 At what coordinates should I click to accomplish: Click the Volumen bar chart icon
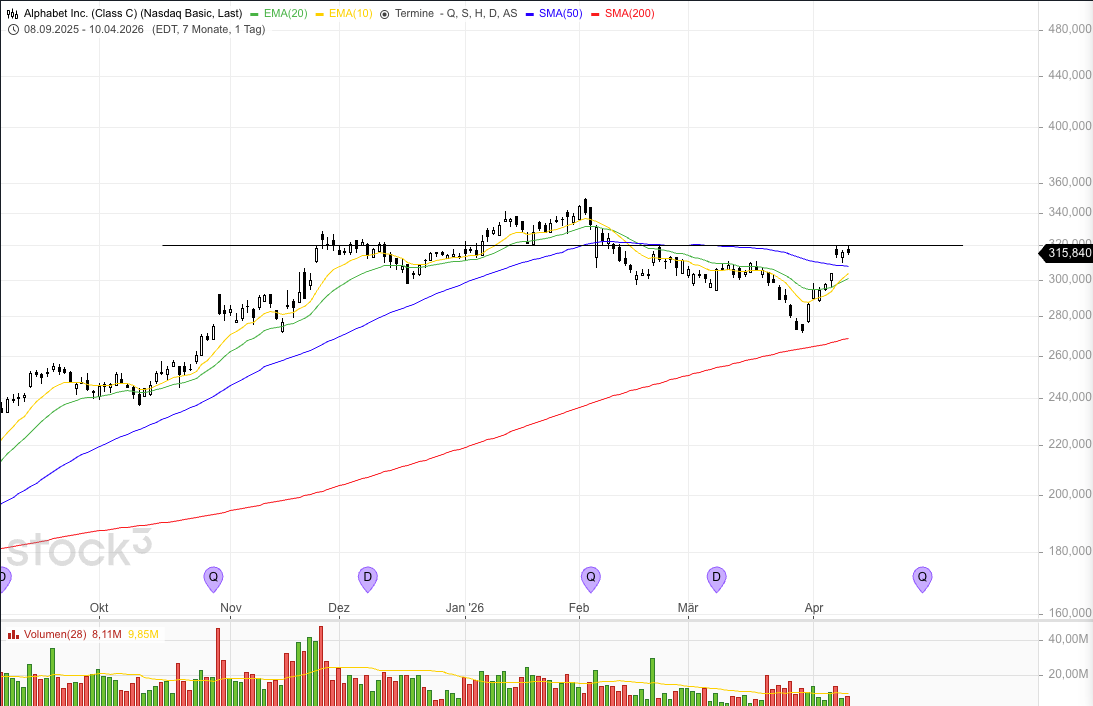click(x=13, y=635)
